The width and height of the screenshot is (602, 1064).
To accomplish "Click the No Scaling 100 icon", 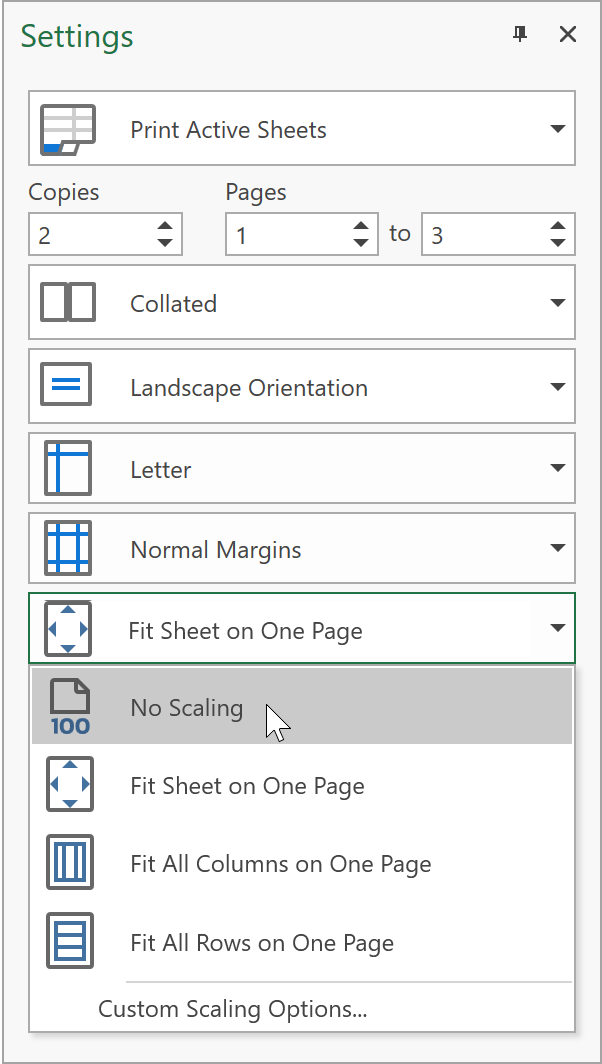I will [69, 708].
